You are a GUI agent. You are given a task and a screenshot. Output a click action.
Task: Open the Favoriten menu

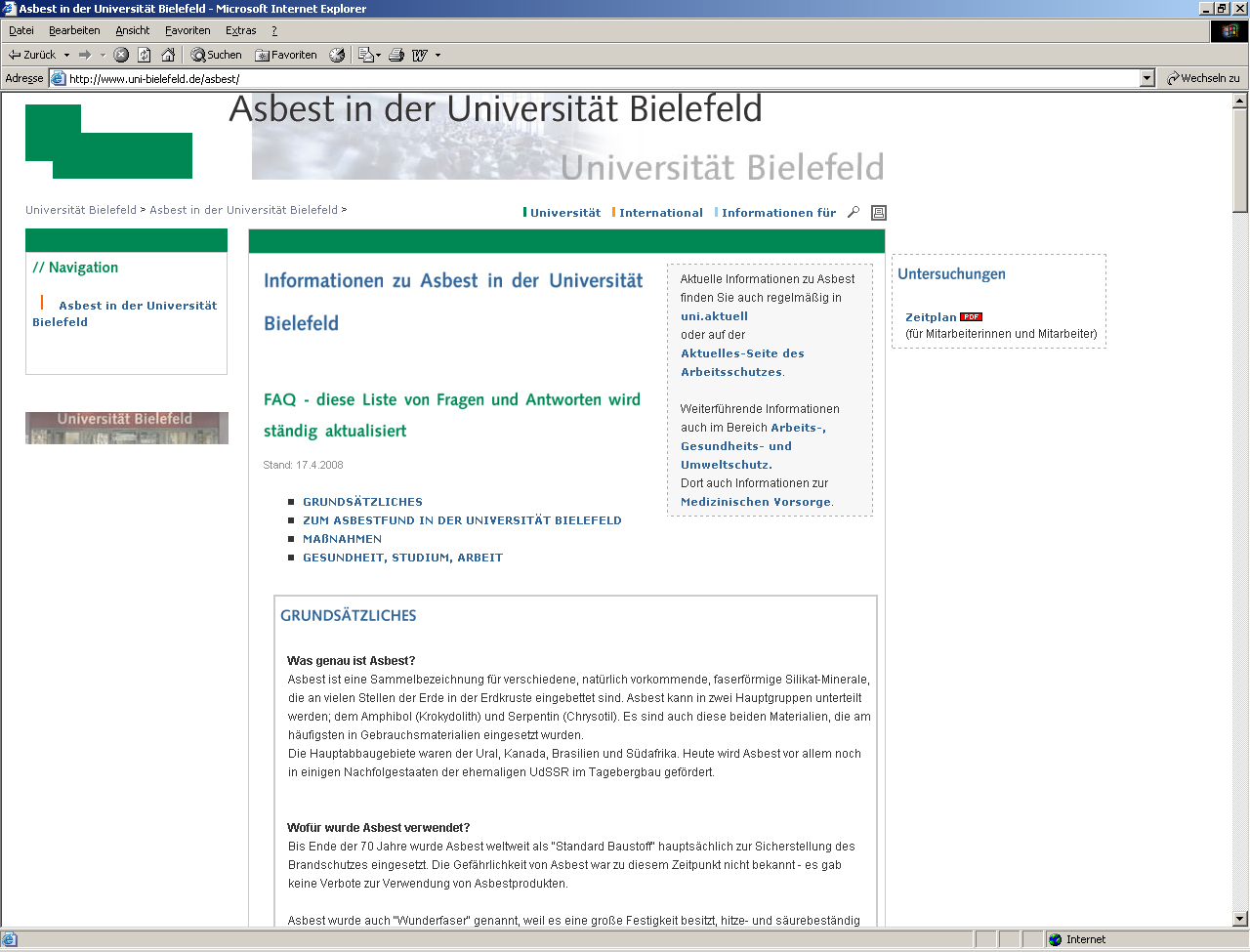point(187,30)
